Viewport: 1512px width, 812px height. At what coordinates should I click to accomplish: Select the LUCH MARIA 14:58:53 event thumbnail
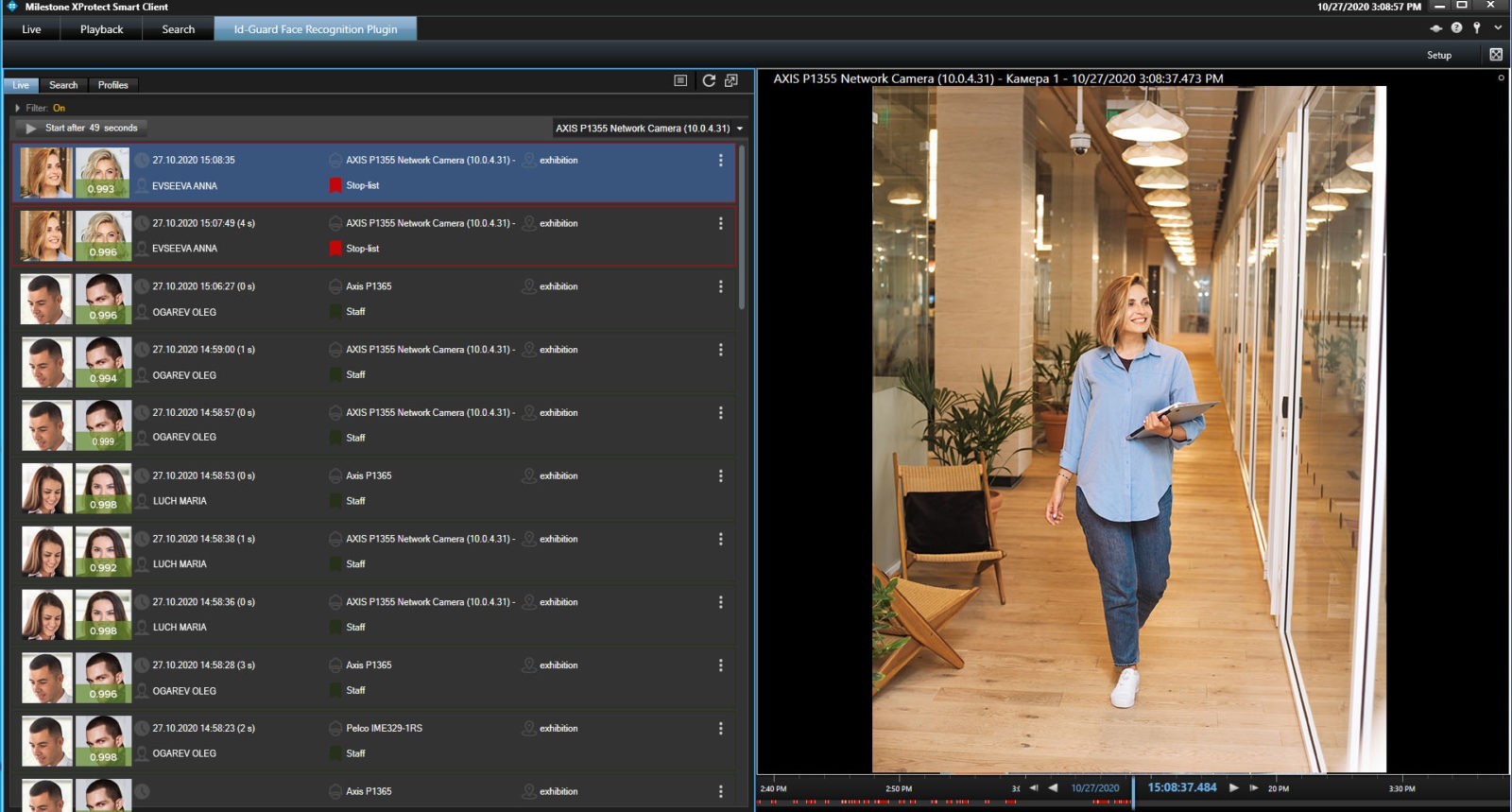click(46, 488)
